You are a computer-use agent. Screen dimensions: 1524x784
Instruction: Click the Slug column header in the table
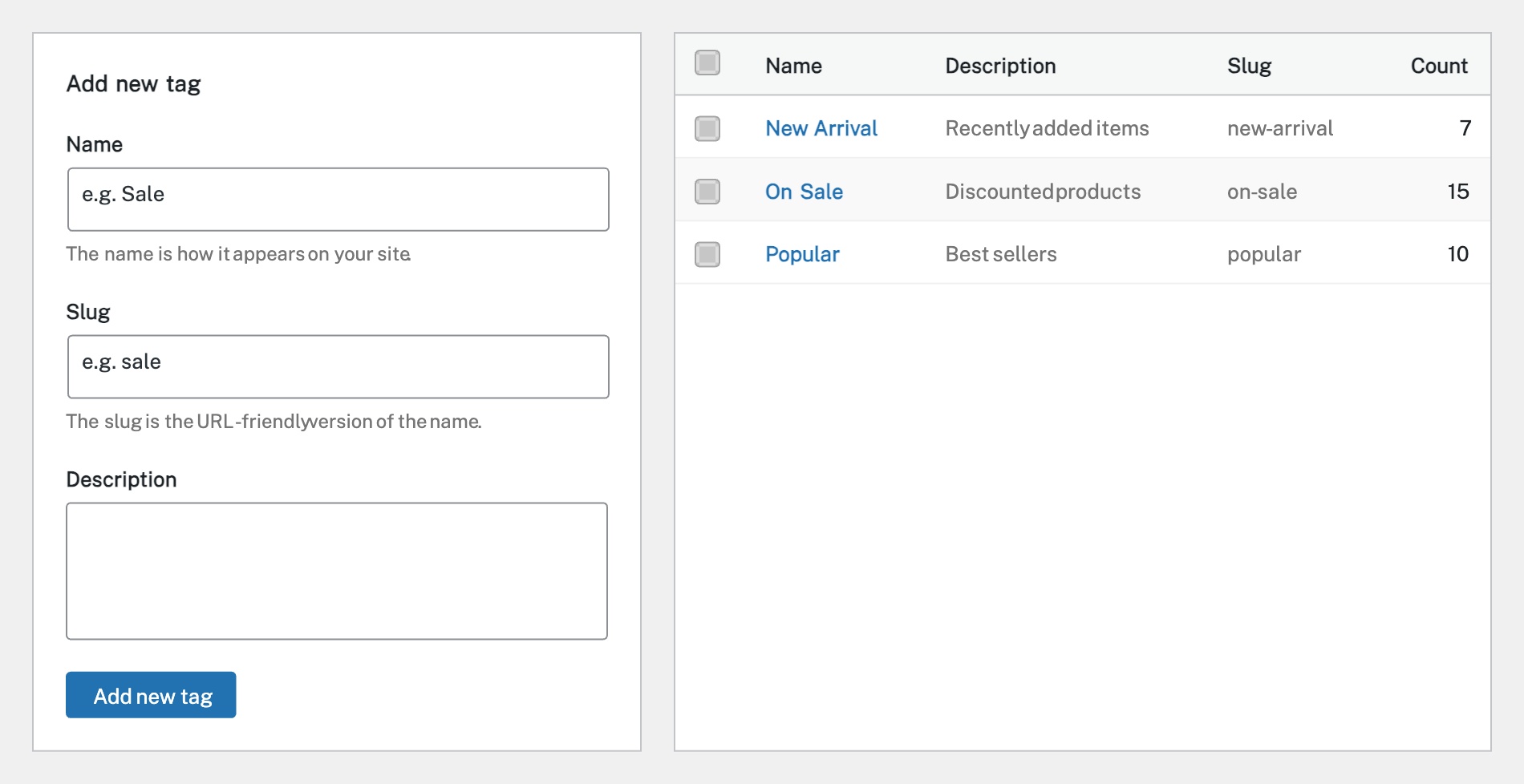click(x=1249, y=66)
